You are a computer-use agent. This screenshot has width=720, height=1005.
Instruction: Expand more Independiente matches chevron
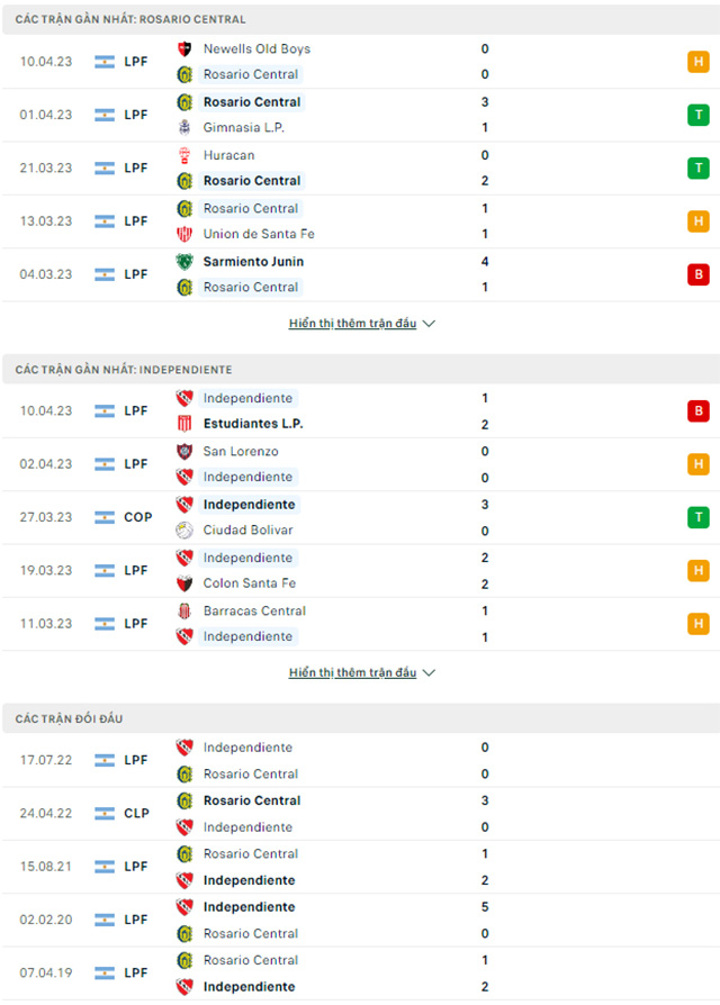pos(429,673)
